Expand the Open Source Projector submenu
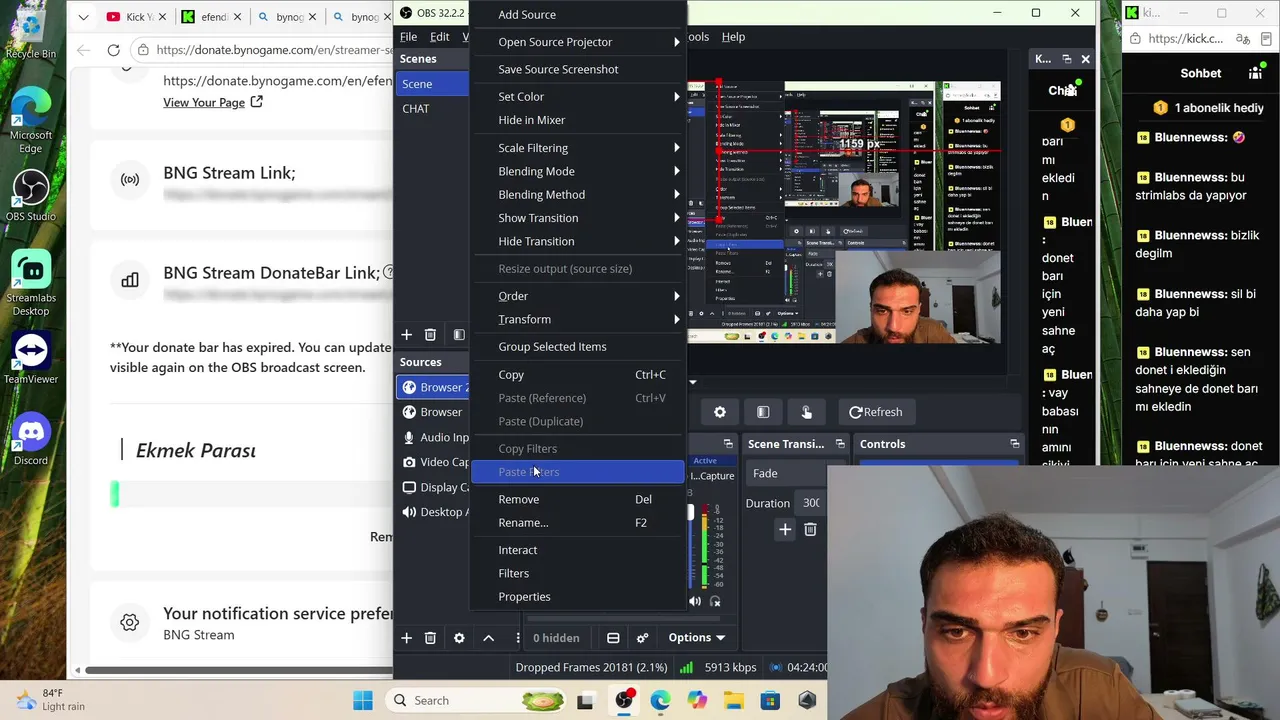The height and width of the screenshot is (720, 1280). pos(578,42)
